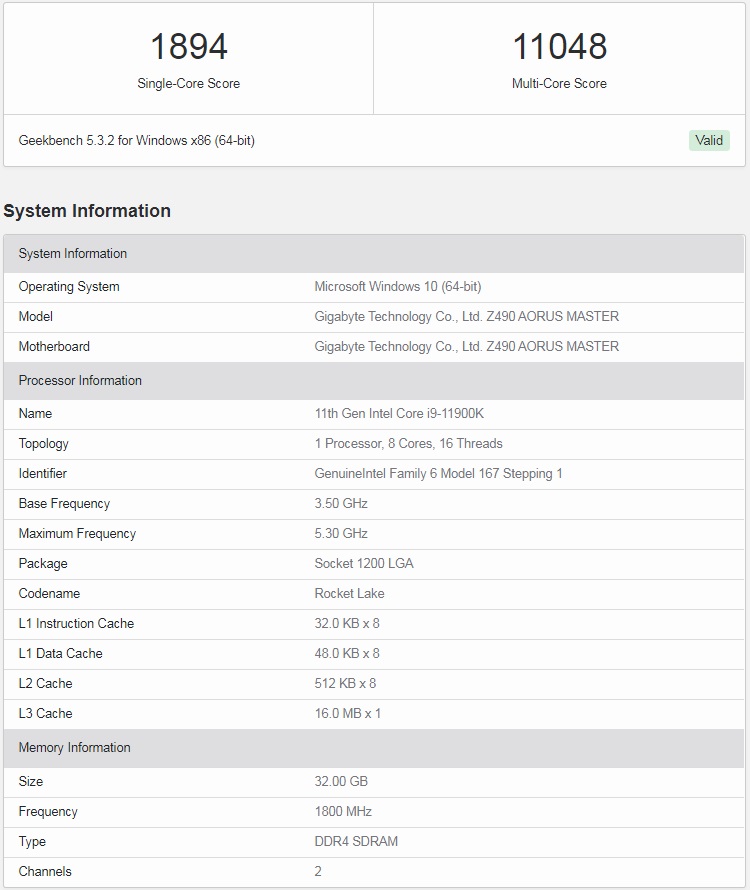Click the 1894 single-core score
This screenshot has width=750, height=890.
189,46
